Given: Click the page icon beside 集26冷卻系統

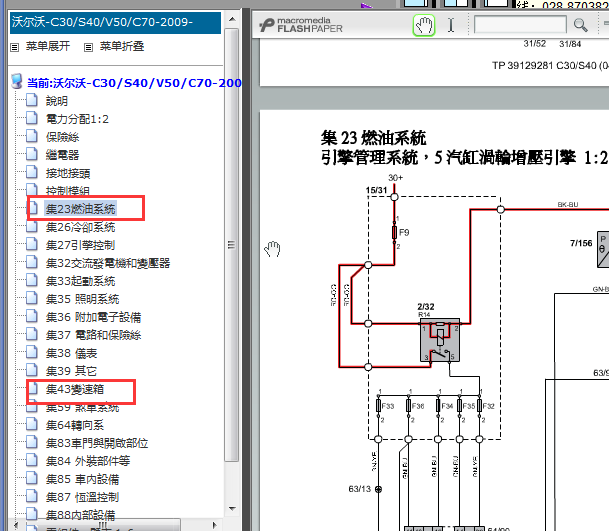Looking at the screenshot, I should coord(32,226).
